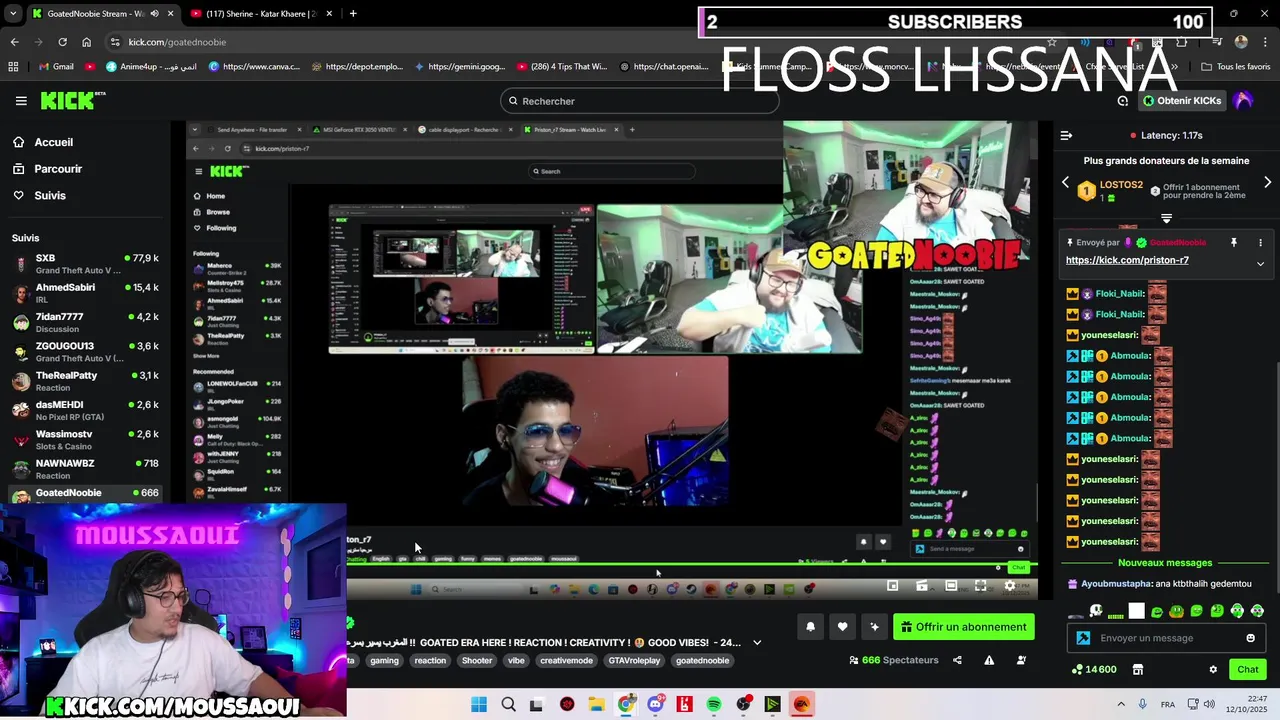Click the reaction tag
Image resolution: width=1280 pixels, height=720 pixels.
point(430,661)
